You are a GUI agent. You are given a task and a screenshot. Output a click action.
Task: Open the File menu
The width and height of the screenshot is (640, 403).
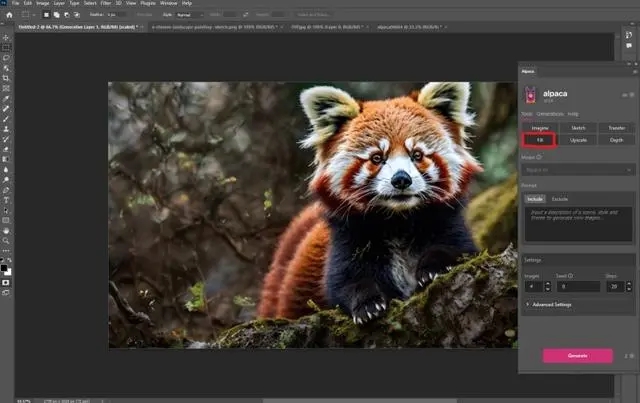(16, 3)
